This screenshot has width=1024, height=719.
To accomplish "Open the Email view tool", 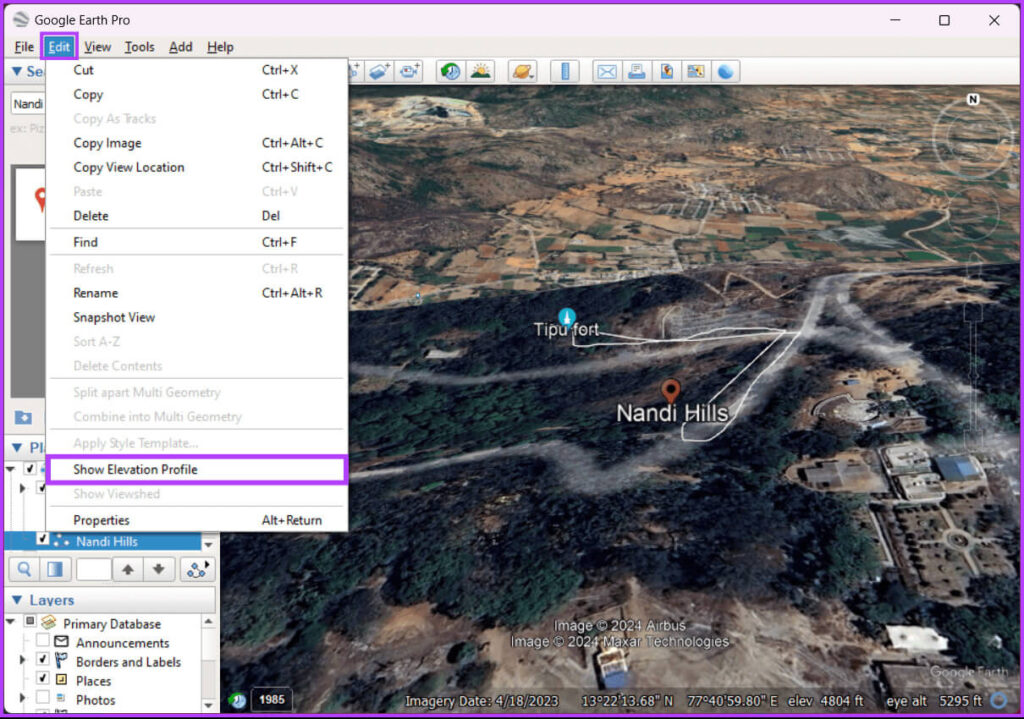I will (x=609, y=71).
